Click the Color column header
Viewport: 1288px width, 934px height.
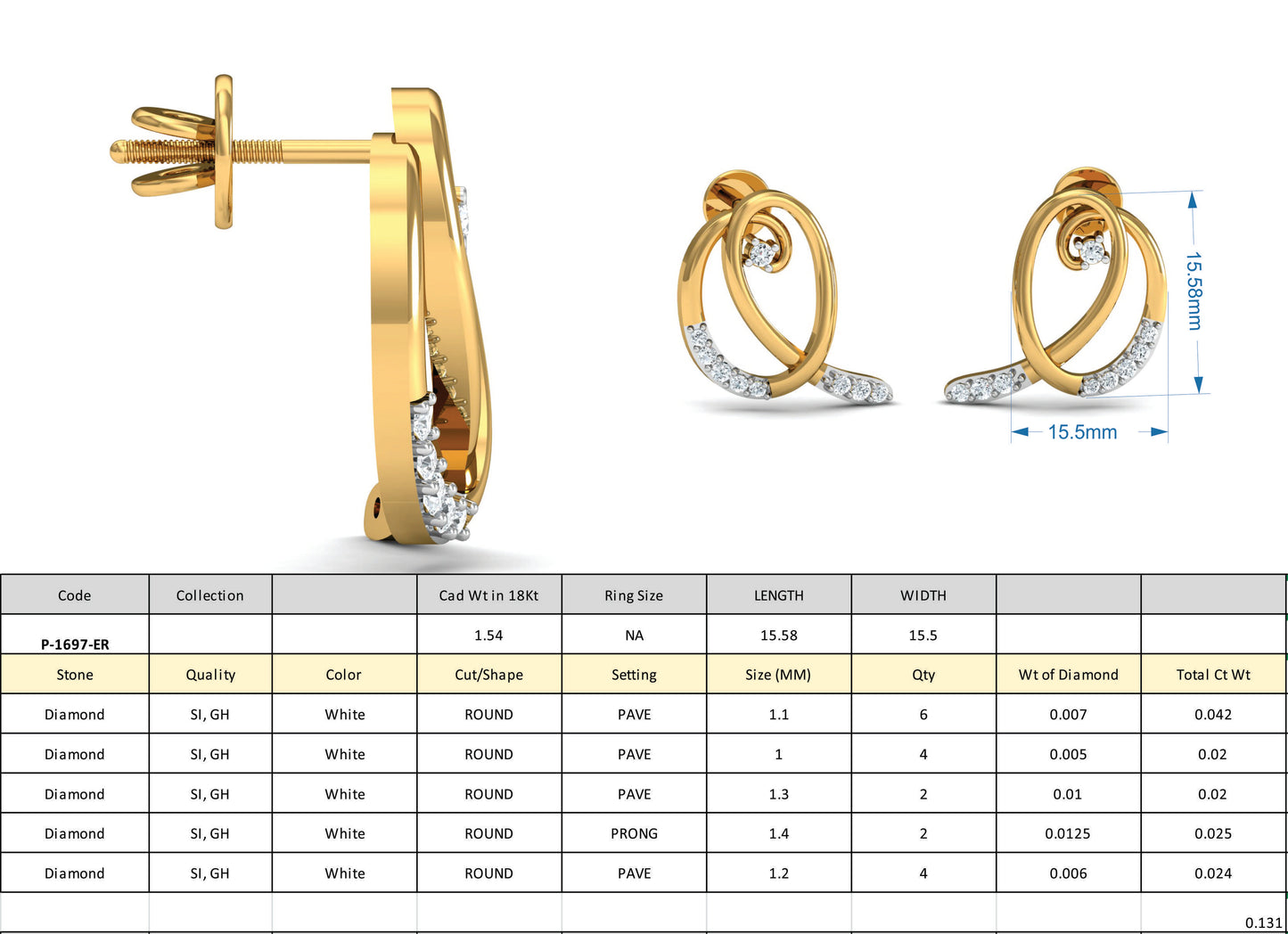[344, 675]
